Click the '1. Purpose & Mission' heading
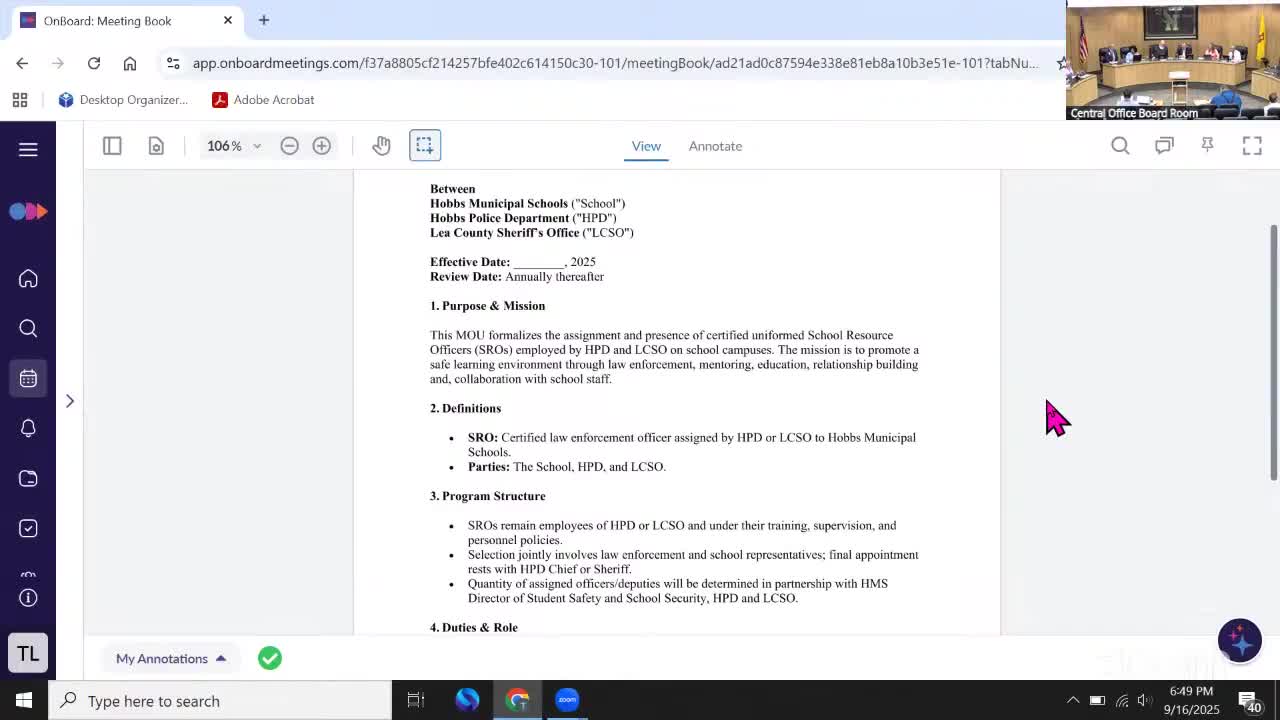The width and height of the screenshot is (1280, 720). click(487, 306)
